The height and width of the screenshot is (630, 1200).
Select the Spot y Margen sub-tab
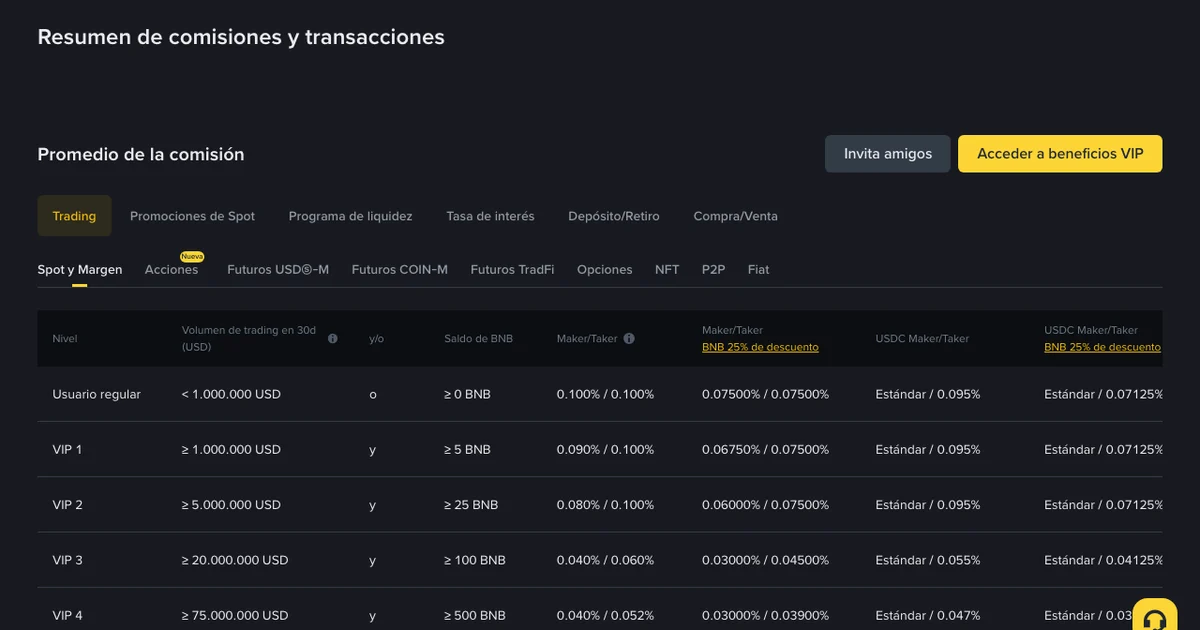tap(80, 270)
